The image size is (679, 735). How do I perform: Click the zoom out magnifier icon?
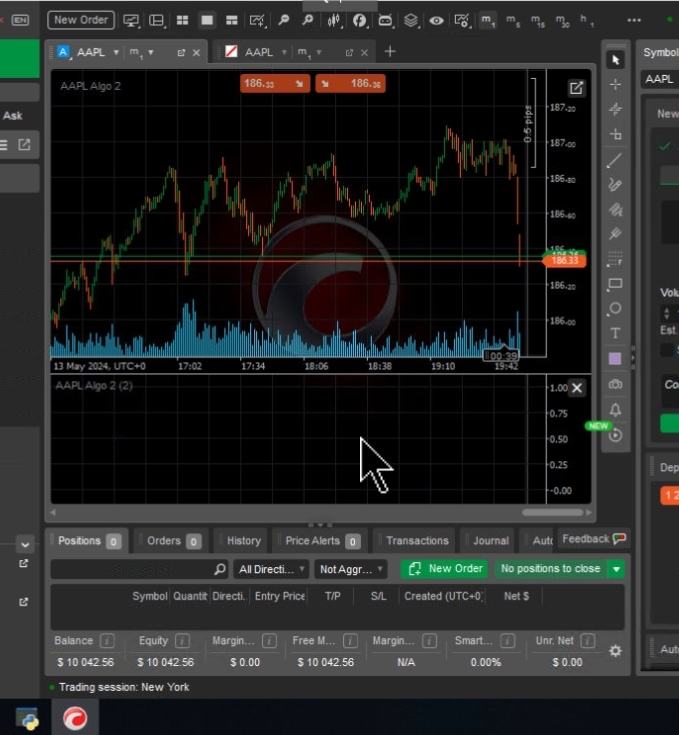[284, 20]
